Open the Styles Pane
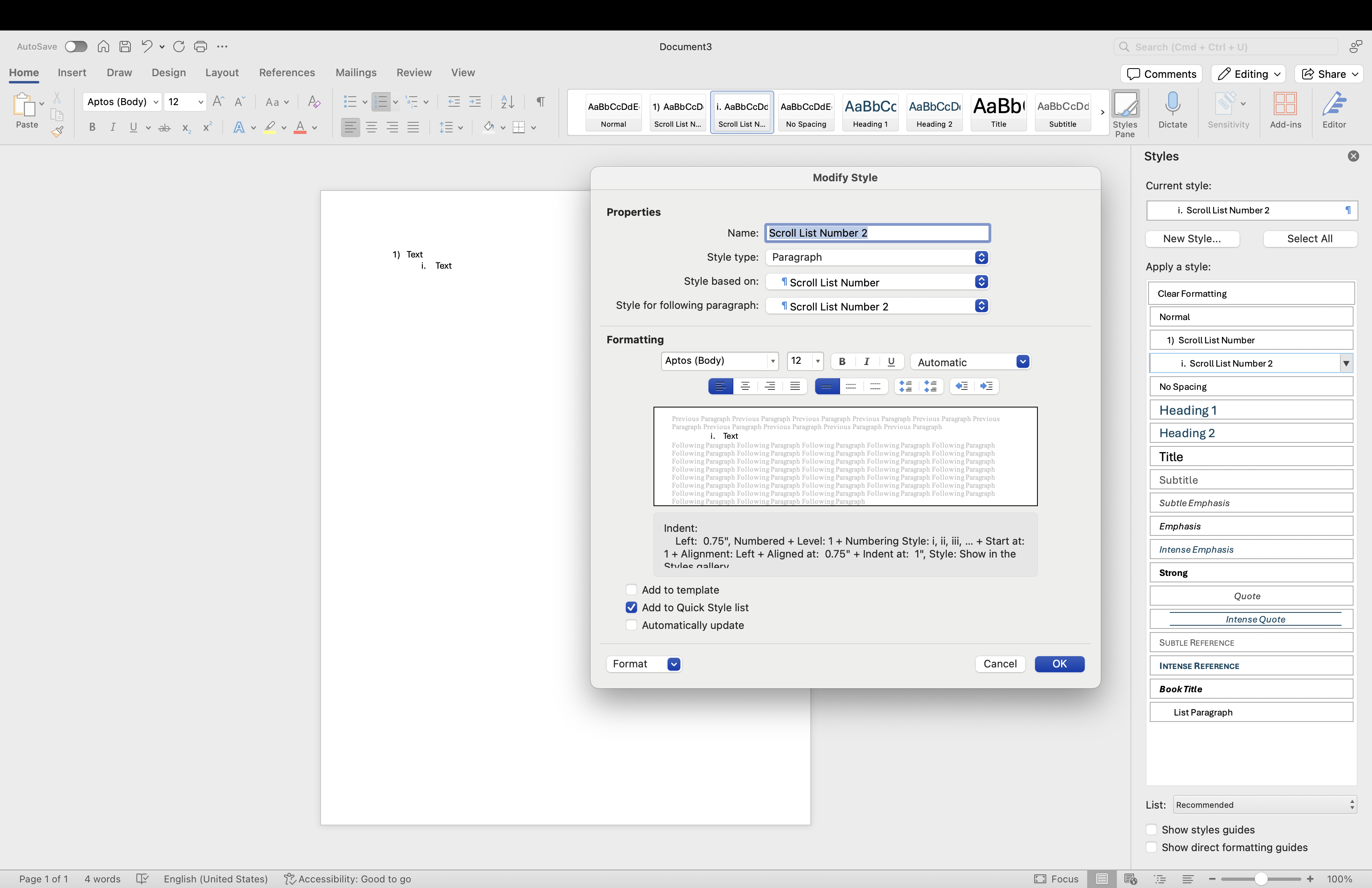 1125,112
